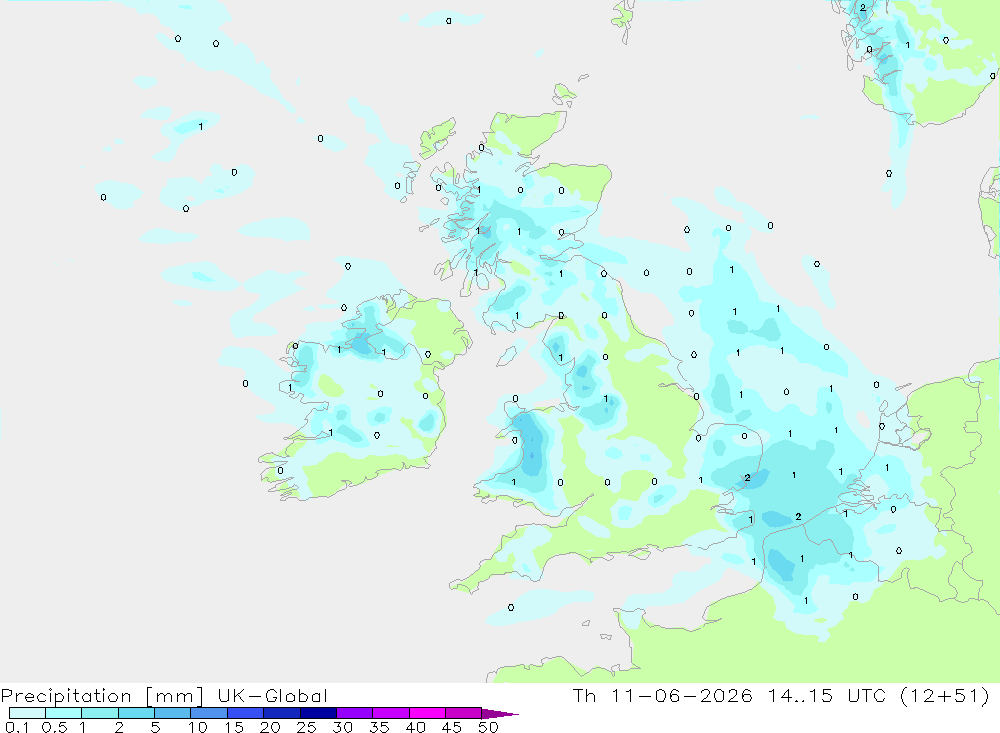Click the 0.1–0.5 mm palest cyan legend swatch
The height and width of the screenshot is (733, 1000).
(x=27, y=713)
